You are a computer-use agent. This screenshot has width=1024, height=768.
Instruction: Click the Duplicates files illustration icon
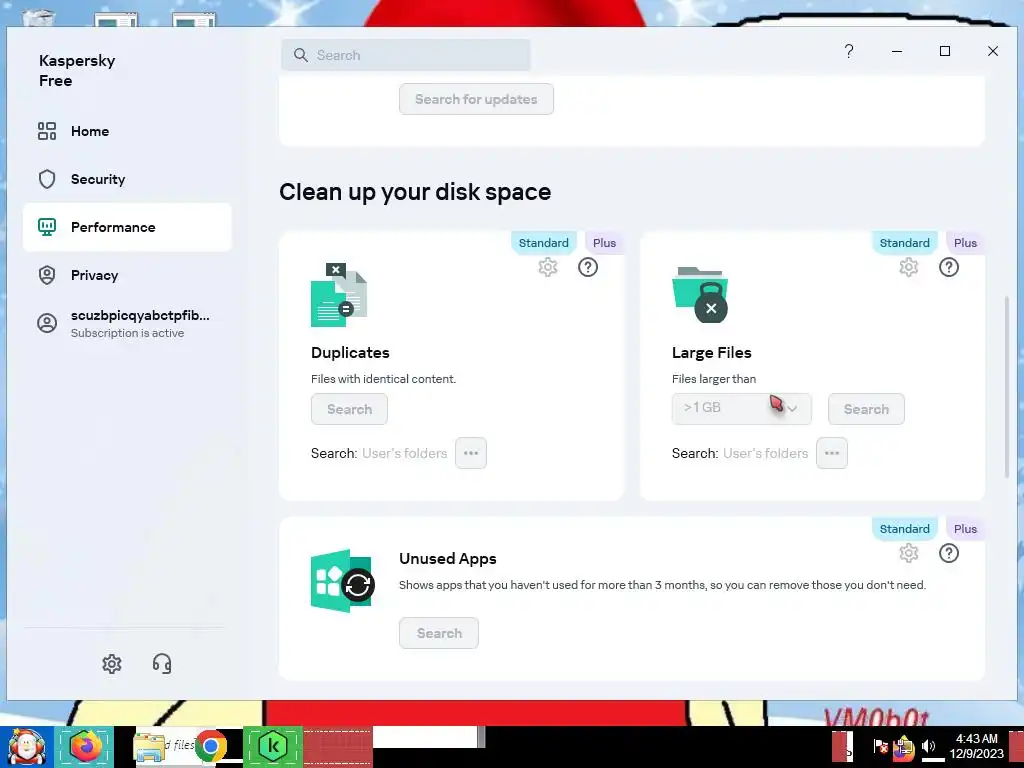338,295
